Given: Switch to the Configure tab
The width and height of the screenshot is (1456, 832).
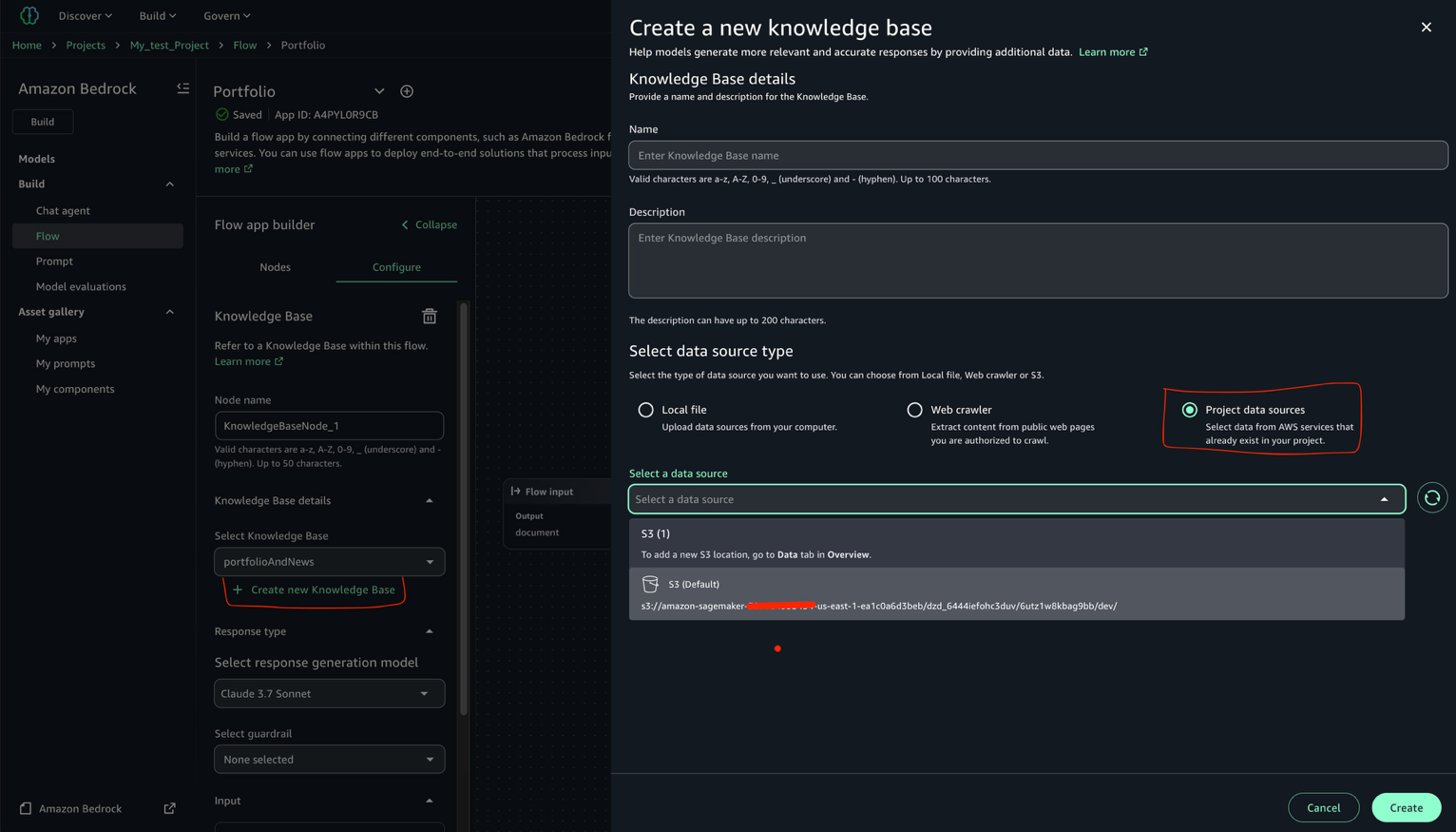Looking at the screenshot, I should [396, 267].
